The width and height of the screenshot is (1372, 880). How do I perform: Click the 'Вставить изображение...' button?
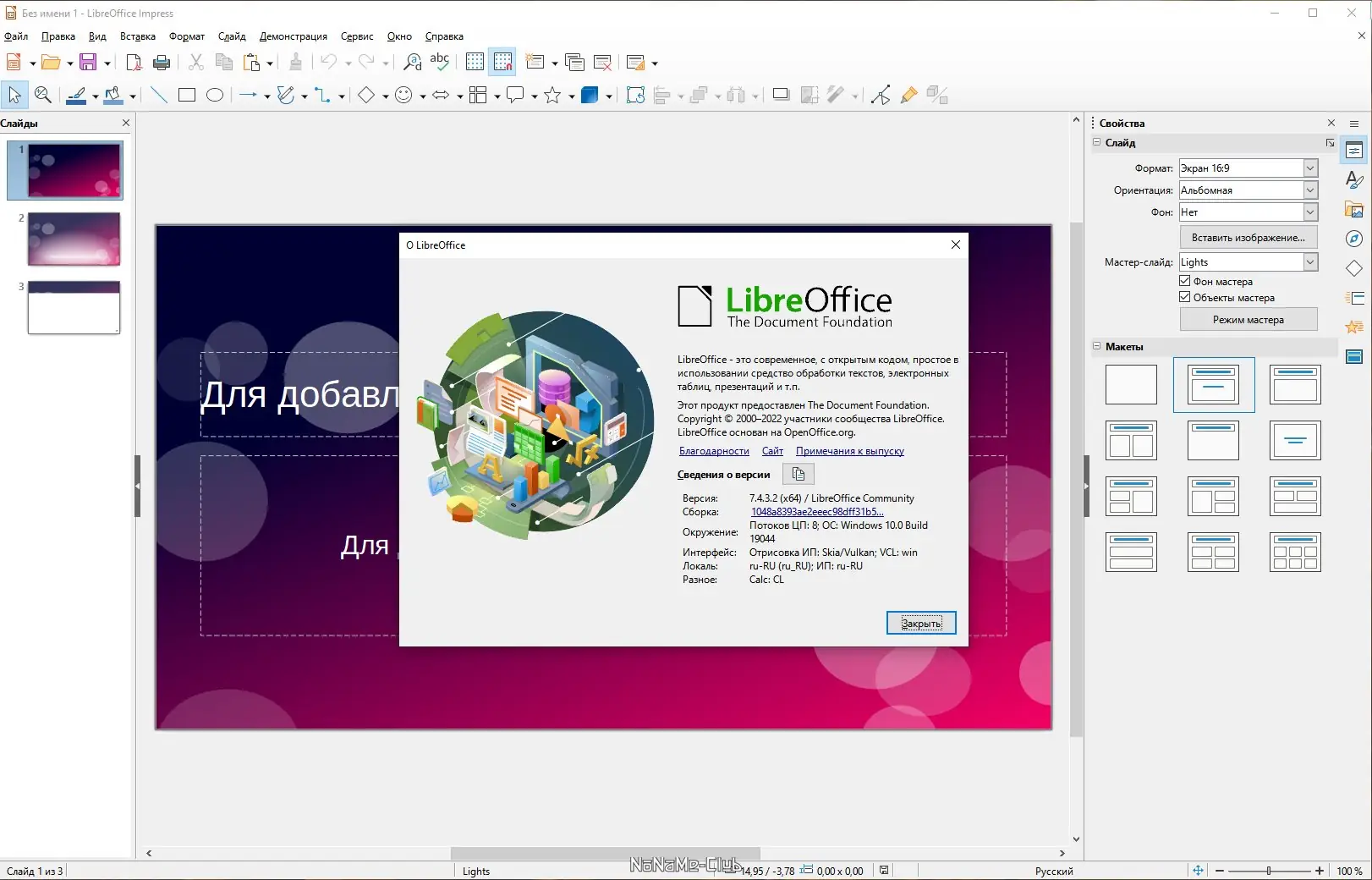point(1249,238)
